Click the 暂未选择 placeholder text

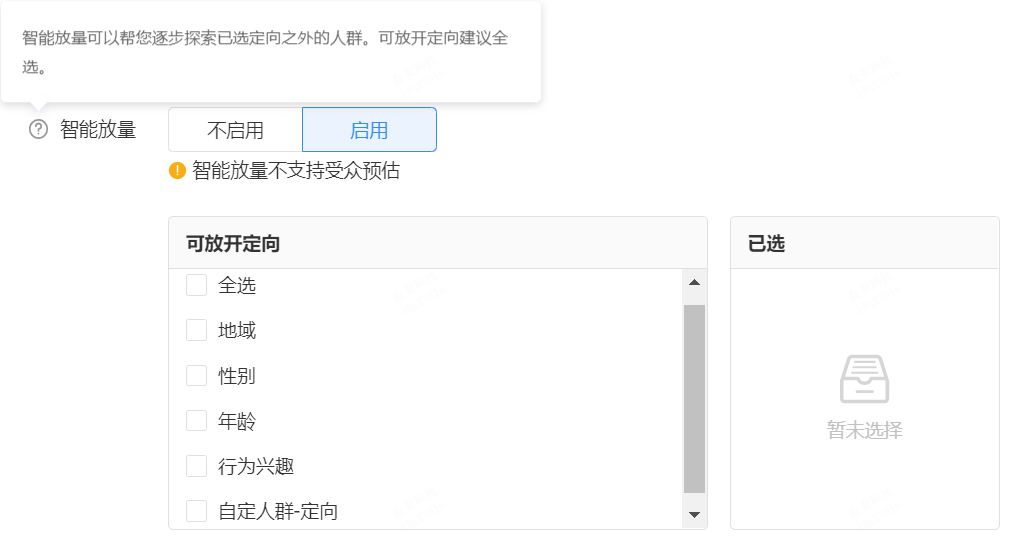click(864, 431)
